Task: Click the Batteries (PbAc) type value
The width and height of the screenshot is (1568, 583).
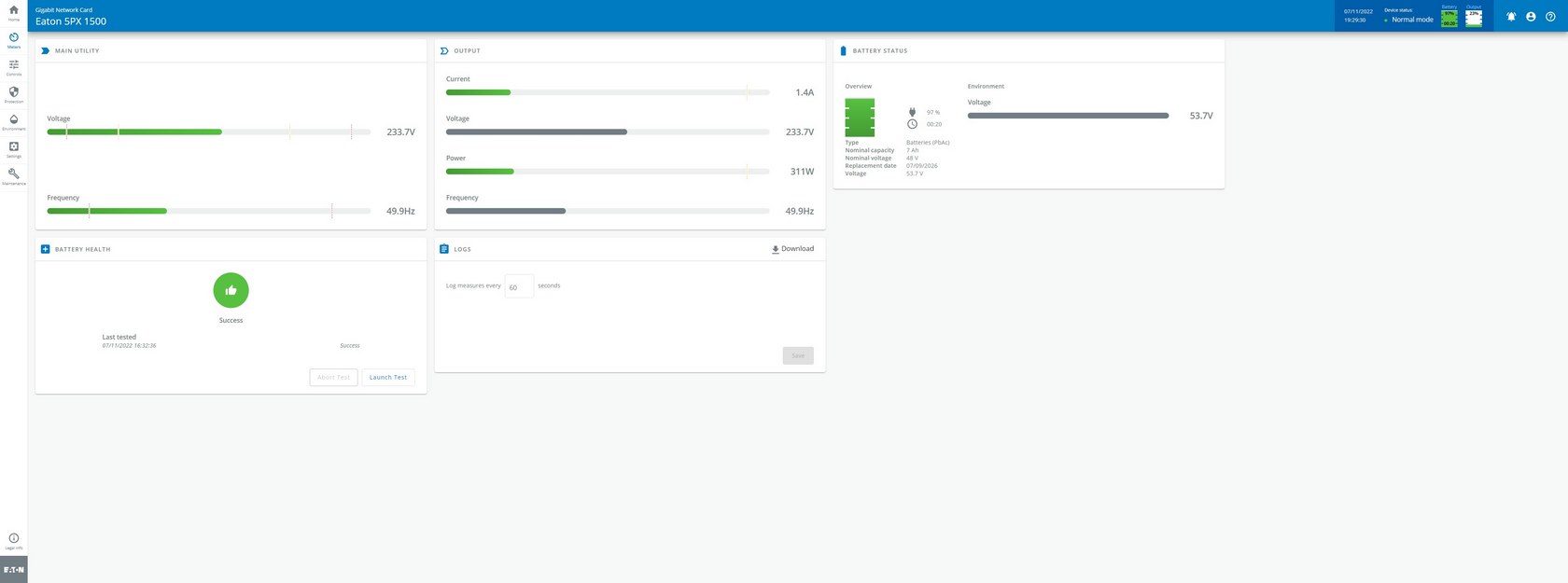Action: [x=928, y=143]
